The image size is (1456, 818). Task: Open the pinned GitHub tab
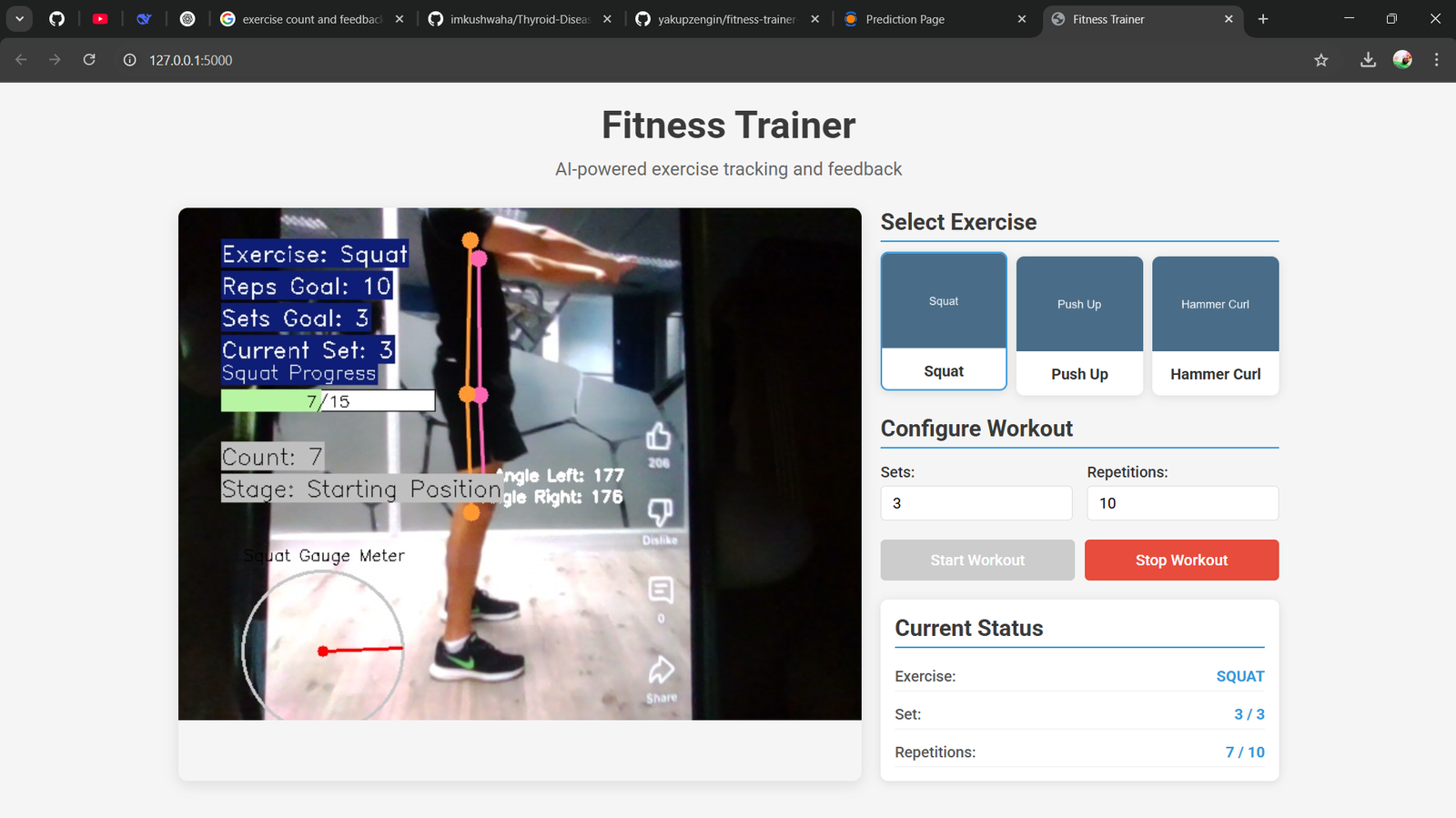(56, 19)
